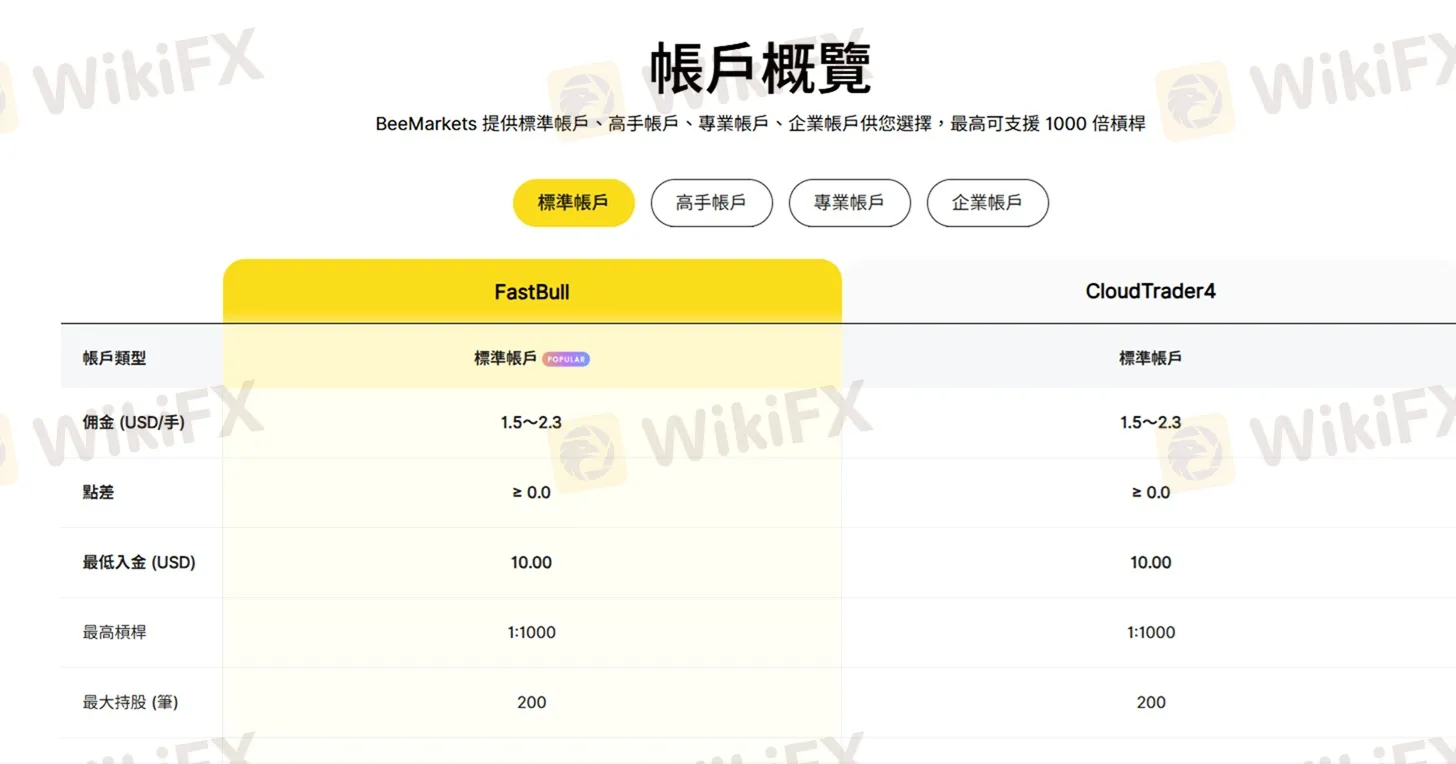Expand the 最大持股 (筆) row
This screenshot has width=1456, height=764.
pyautogui.click(x=129, y=702)
